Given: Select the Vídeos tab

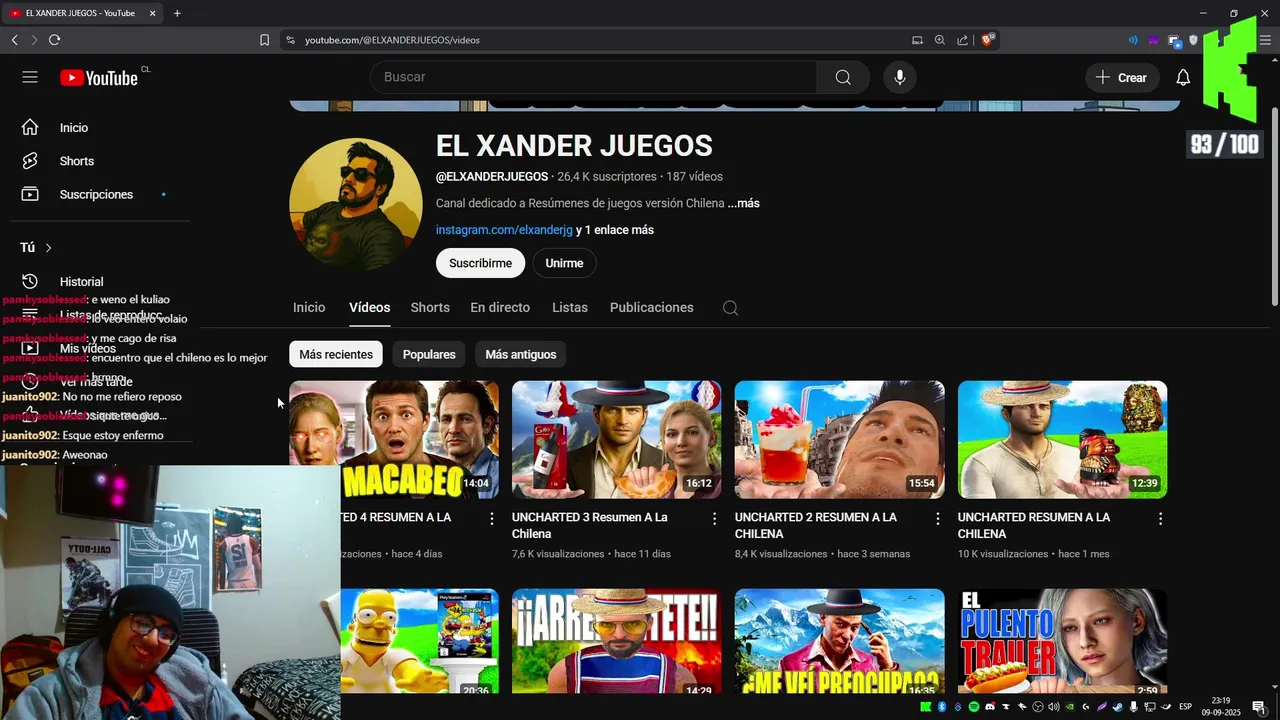Looking at the screenshot, I should [369, 307].
